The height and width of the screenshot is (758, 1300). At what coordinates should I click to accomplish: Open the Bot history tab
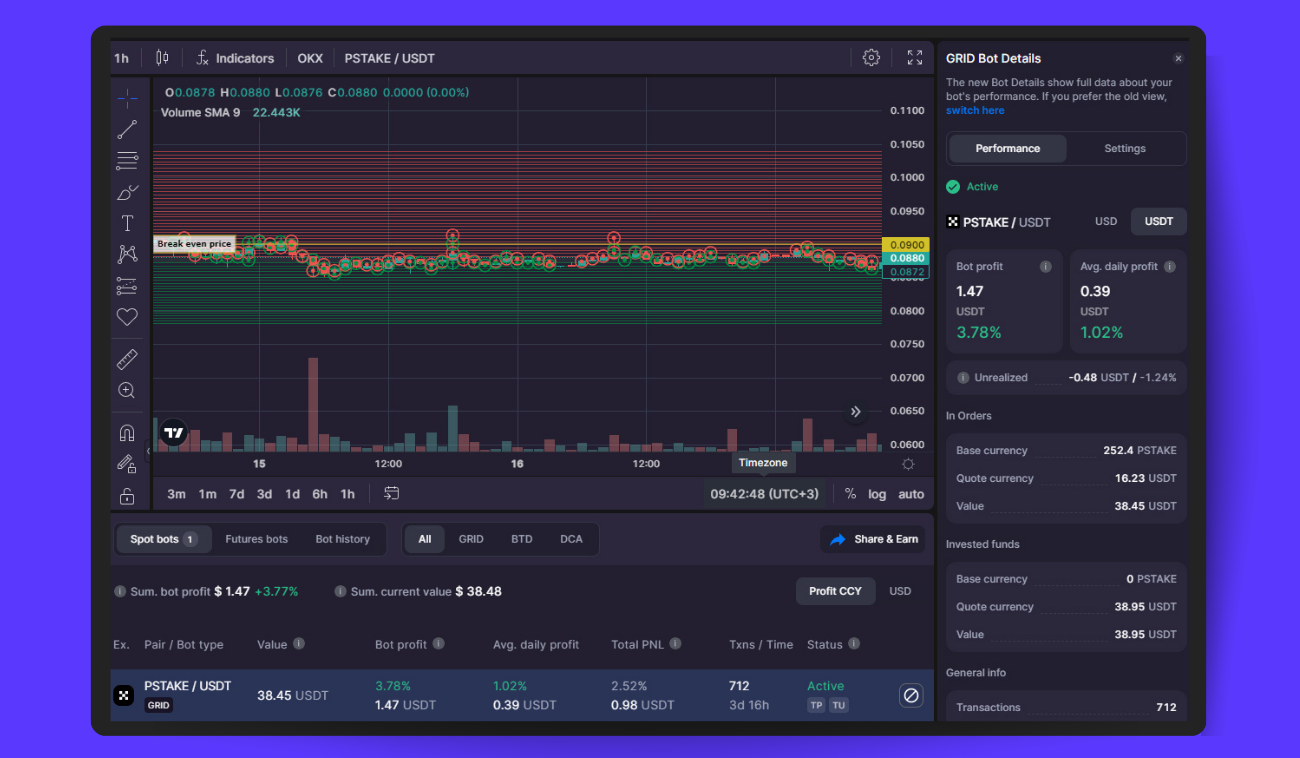coord(343,539)
